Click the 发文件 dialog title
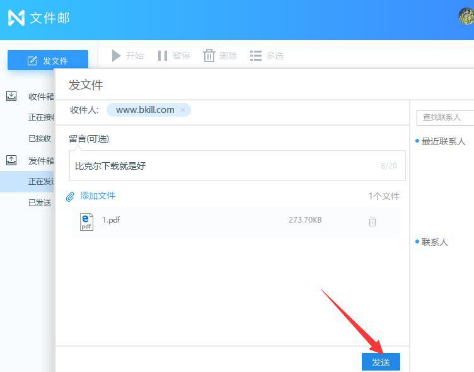Screen dimensions: 474x372 point(86,85)
